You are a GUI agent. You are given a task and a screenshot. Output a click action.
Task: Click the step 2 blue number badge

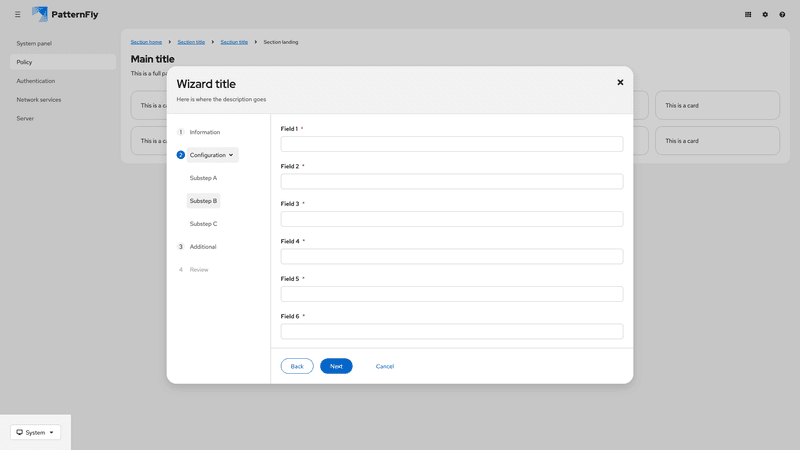181,155
